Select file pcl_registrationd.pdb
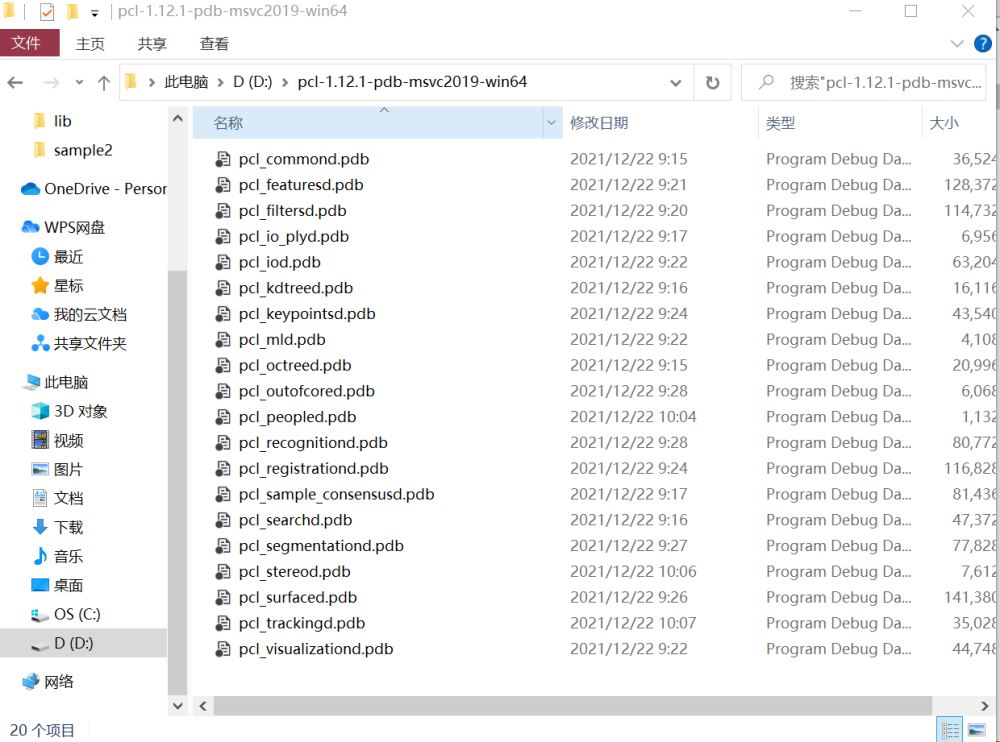Image resolution: width=1000 pixels, height=742 pixels. [x=313, y=468]
